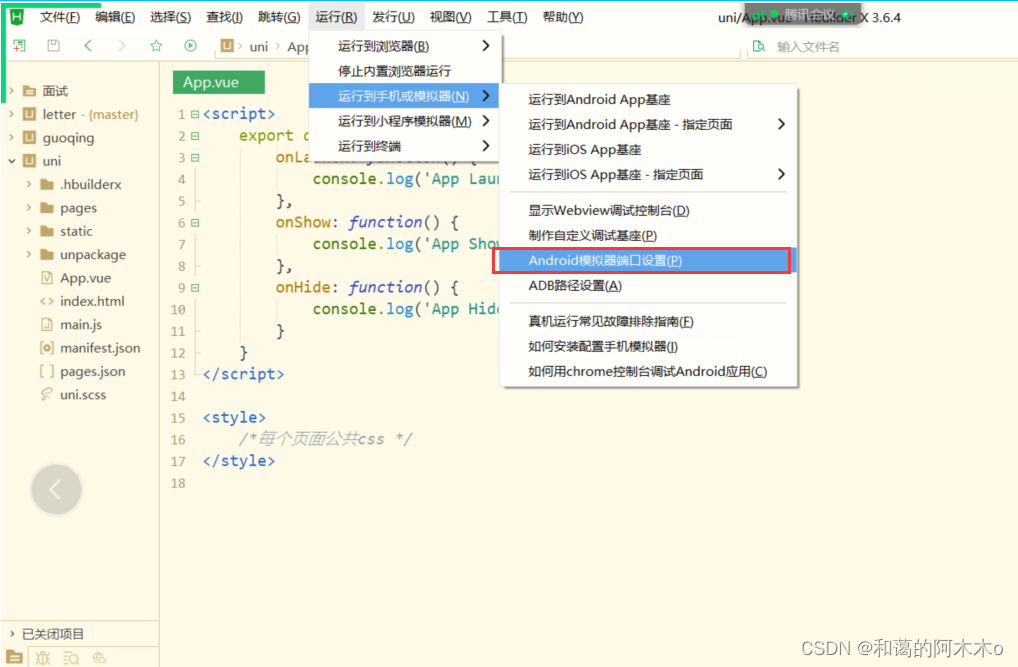Open the 视图(V) menu

[451, 17]
